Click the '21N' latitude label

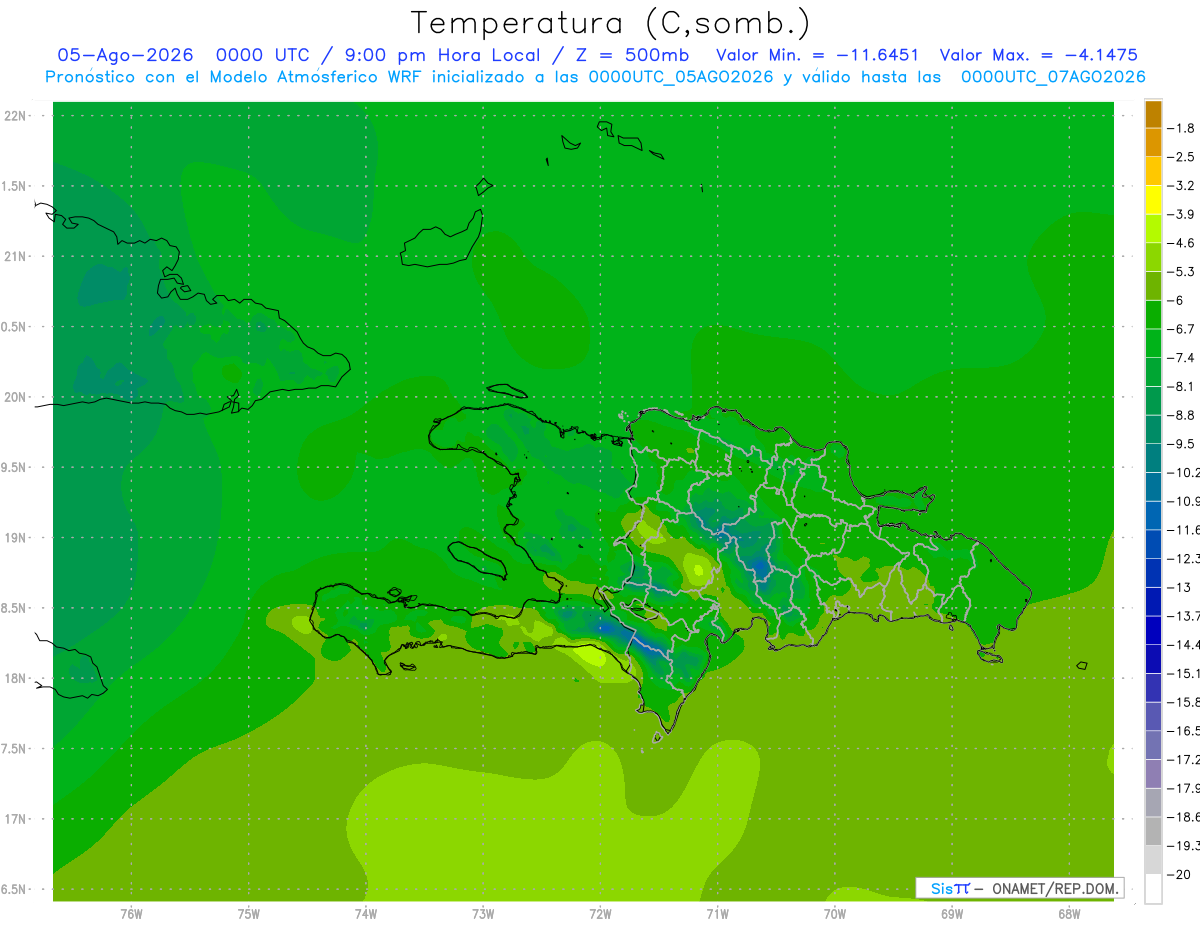(x=17, y=256)
